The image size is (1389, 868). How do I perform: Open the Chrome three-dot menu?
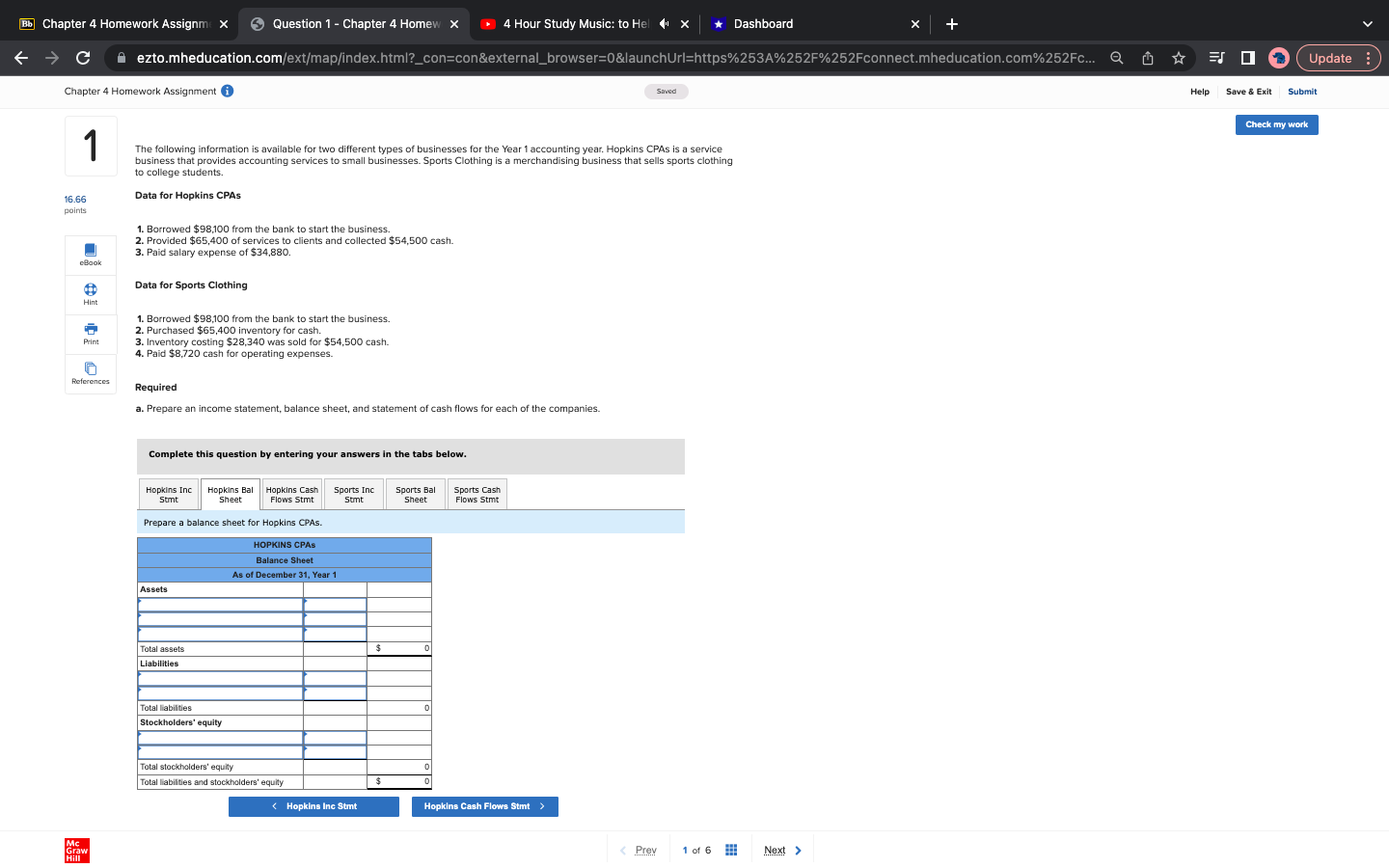(1368, 58)
